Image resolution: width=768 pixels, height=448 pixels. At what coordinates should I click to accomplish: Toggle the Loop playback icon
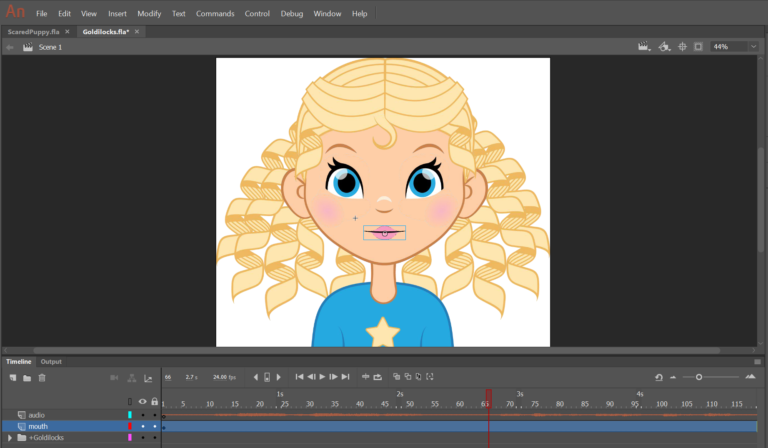pos(378,377)
